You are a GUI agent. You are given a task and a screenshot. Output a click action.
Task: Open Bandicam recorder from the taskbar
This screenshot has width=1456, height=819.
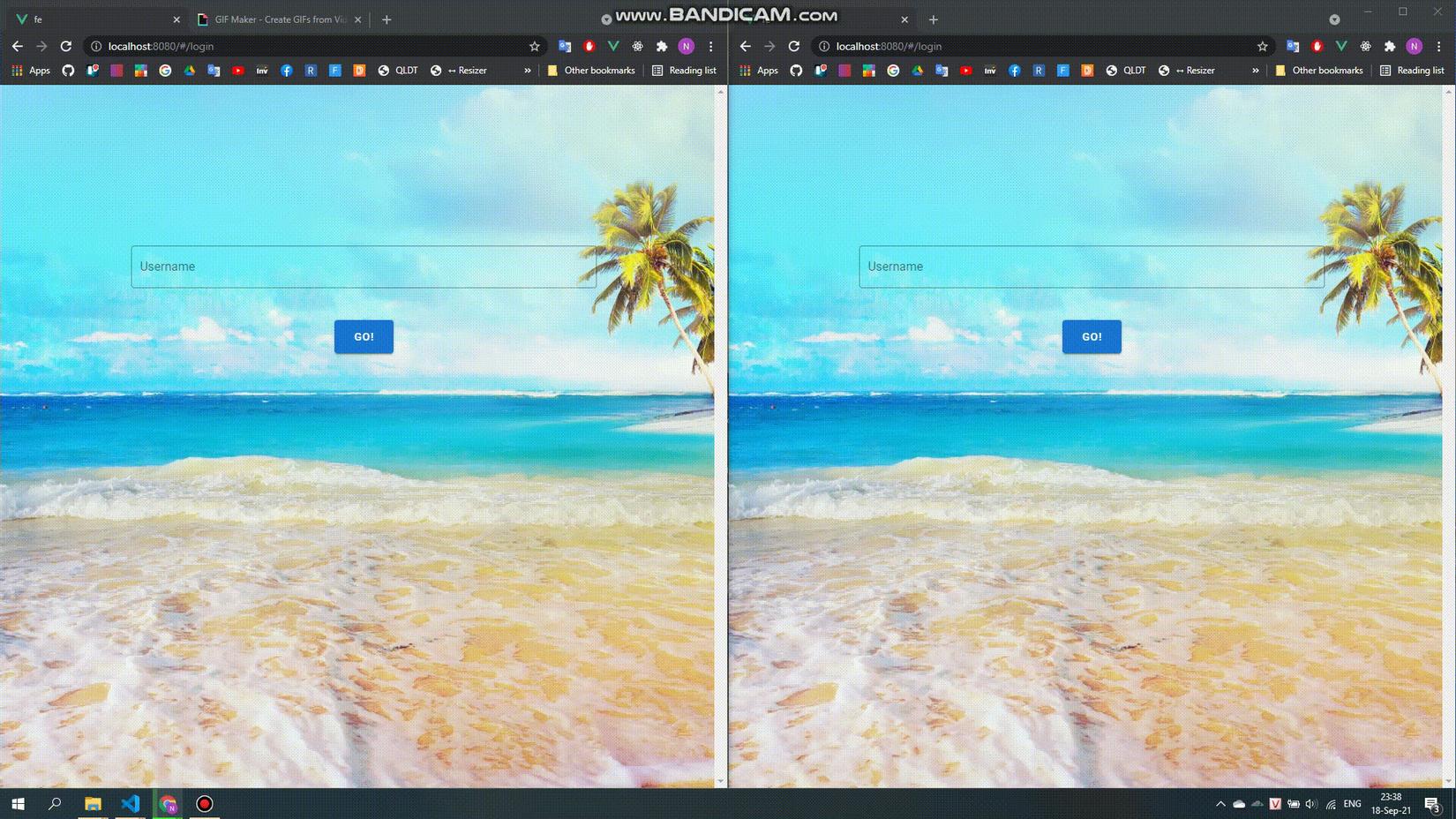coord(205,804)
